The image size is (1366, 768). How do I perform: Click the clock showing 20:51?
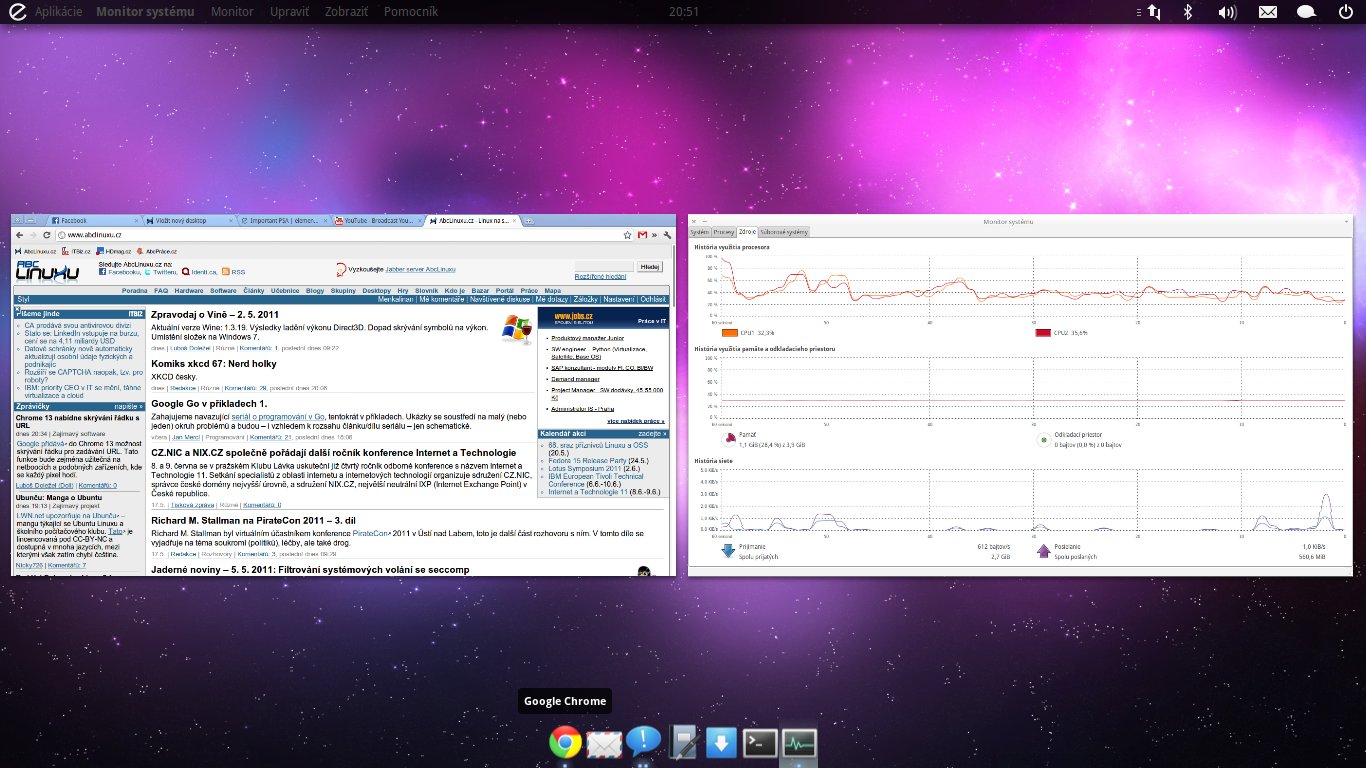click(683, 12)
